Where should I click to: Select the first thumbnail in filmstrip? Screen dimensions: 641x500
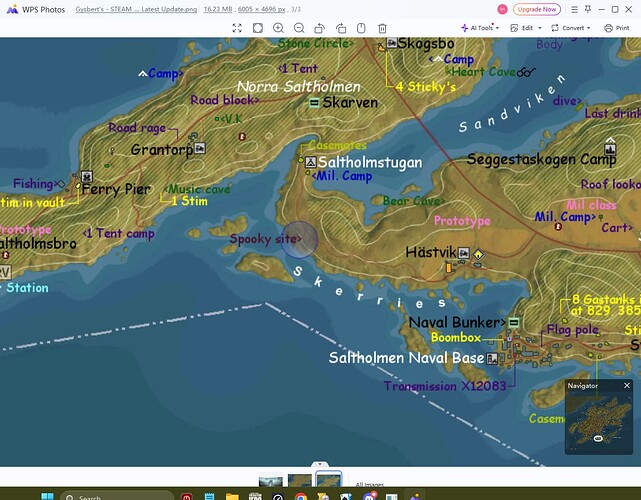[x=270, y=481]
